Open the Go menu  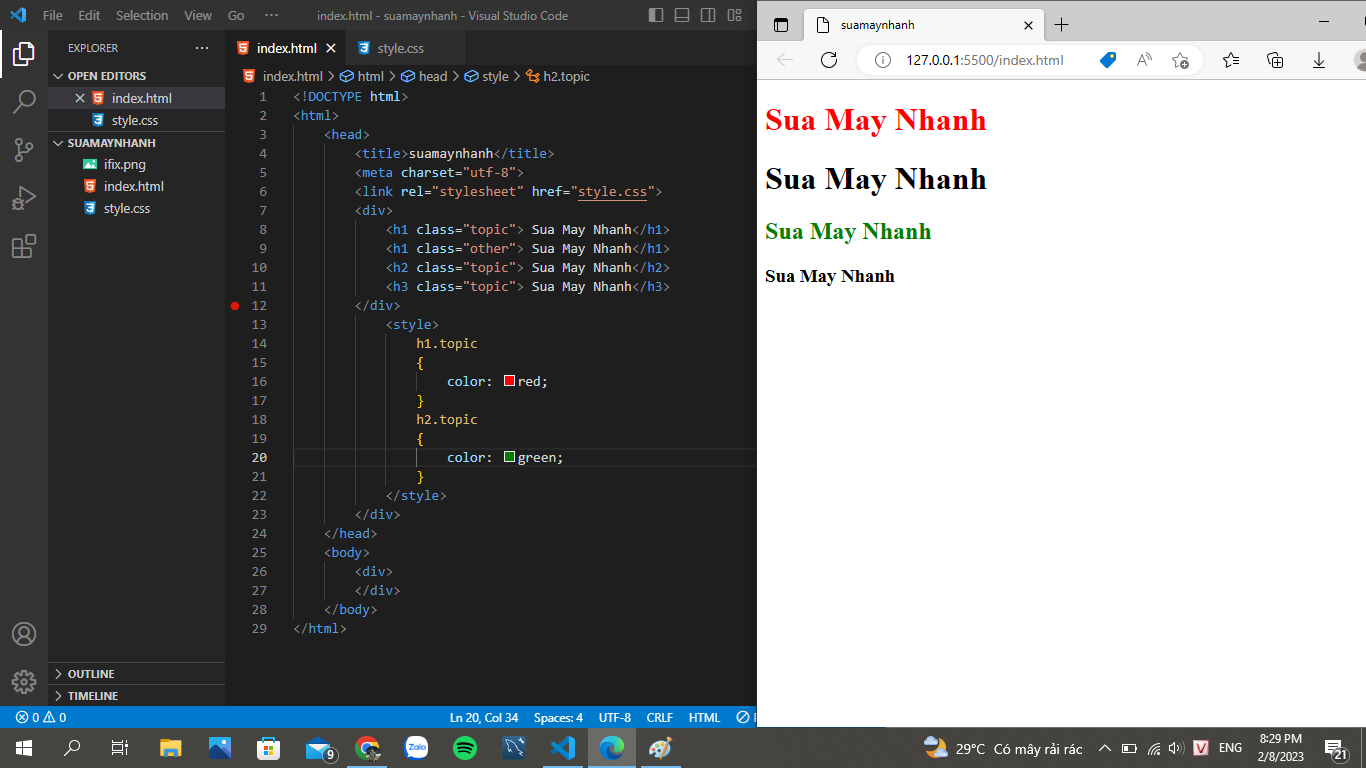click(x=236, y=15)
